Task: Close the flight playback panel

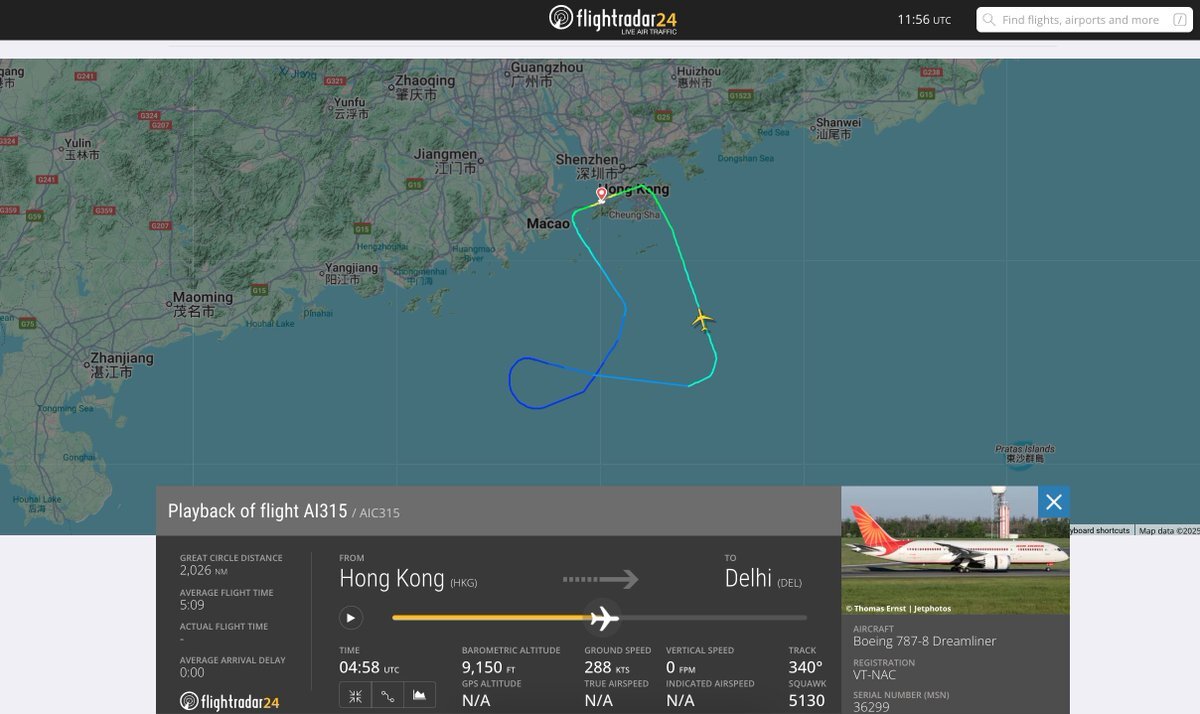Action: (x=1053, y=502)
